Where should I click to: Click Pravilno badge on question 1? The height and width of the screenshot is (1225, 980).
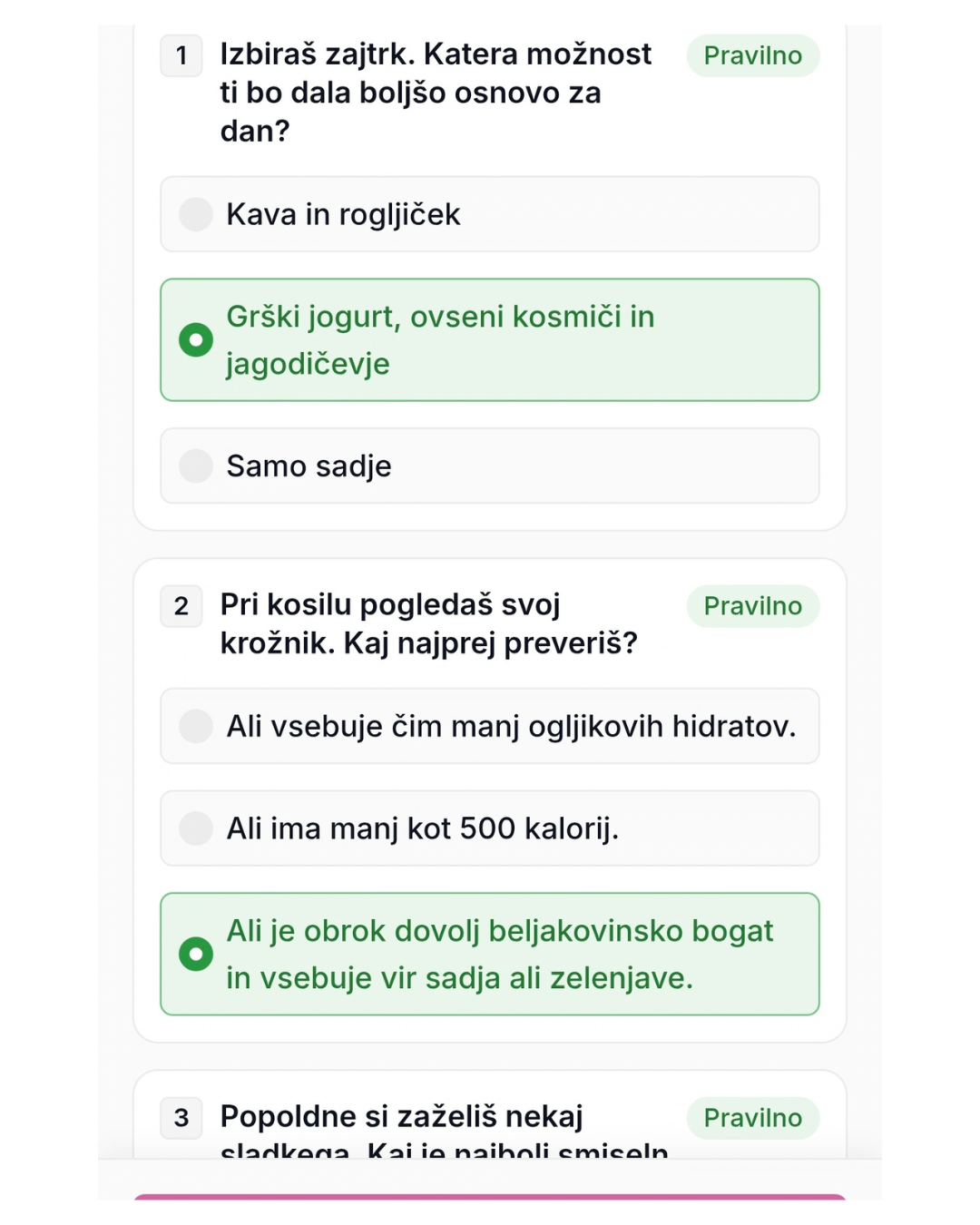753,56
